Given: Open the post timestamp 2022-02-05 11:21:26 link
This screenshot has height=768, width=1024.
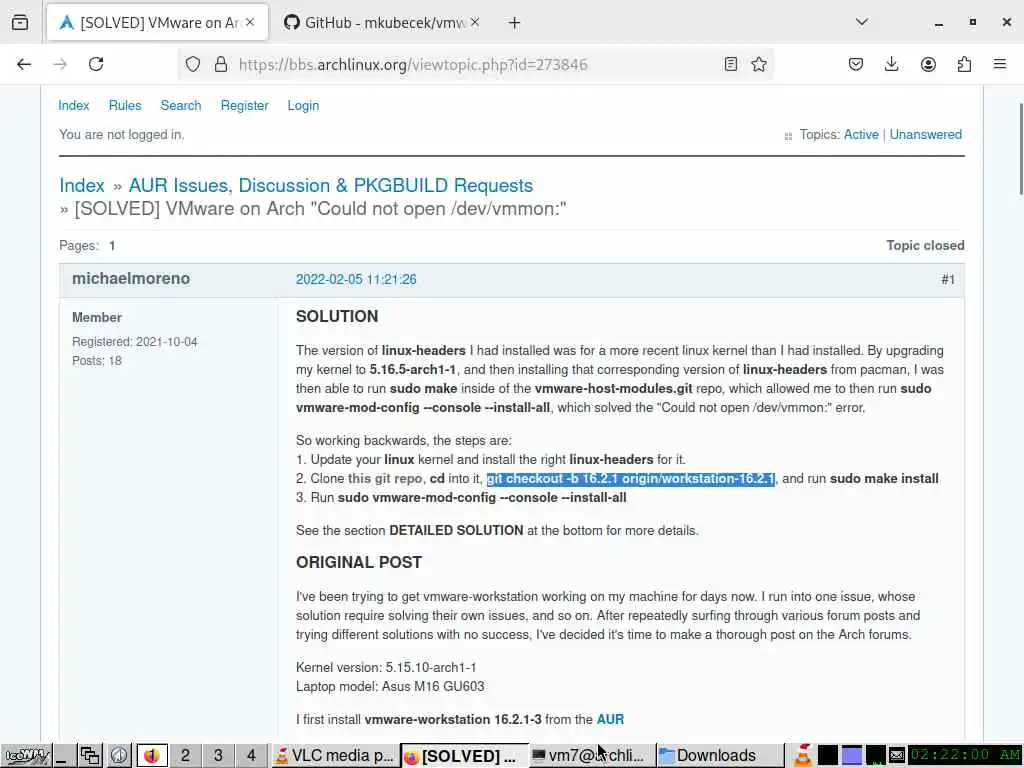Looking at the screenshot, I should point(356,280).
